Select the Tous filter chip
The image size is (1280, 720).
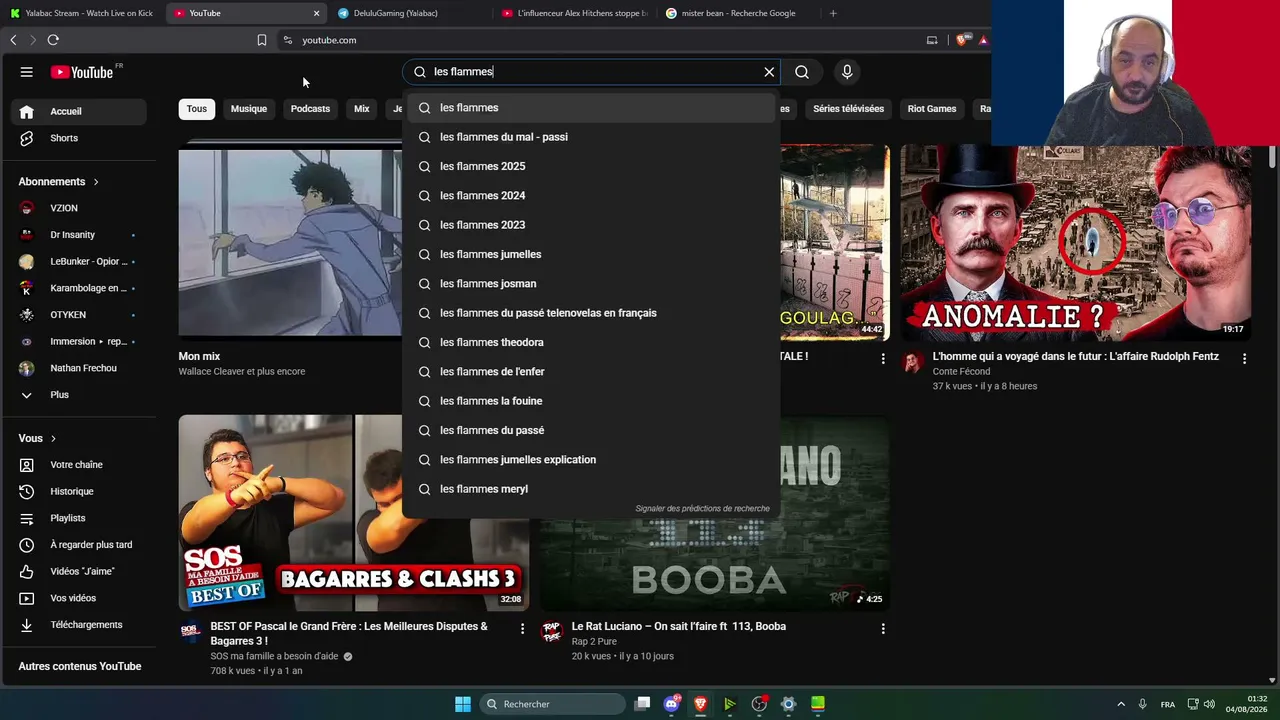click(x=197, y=109)
